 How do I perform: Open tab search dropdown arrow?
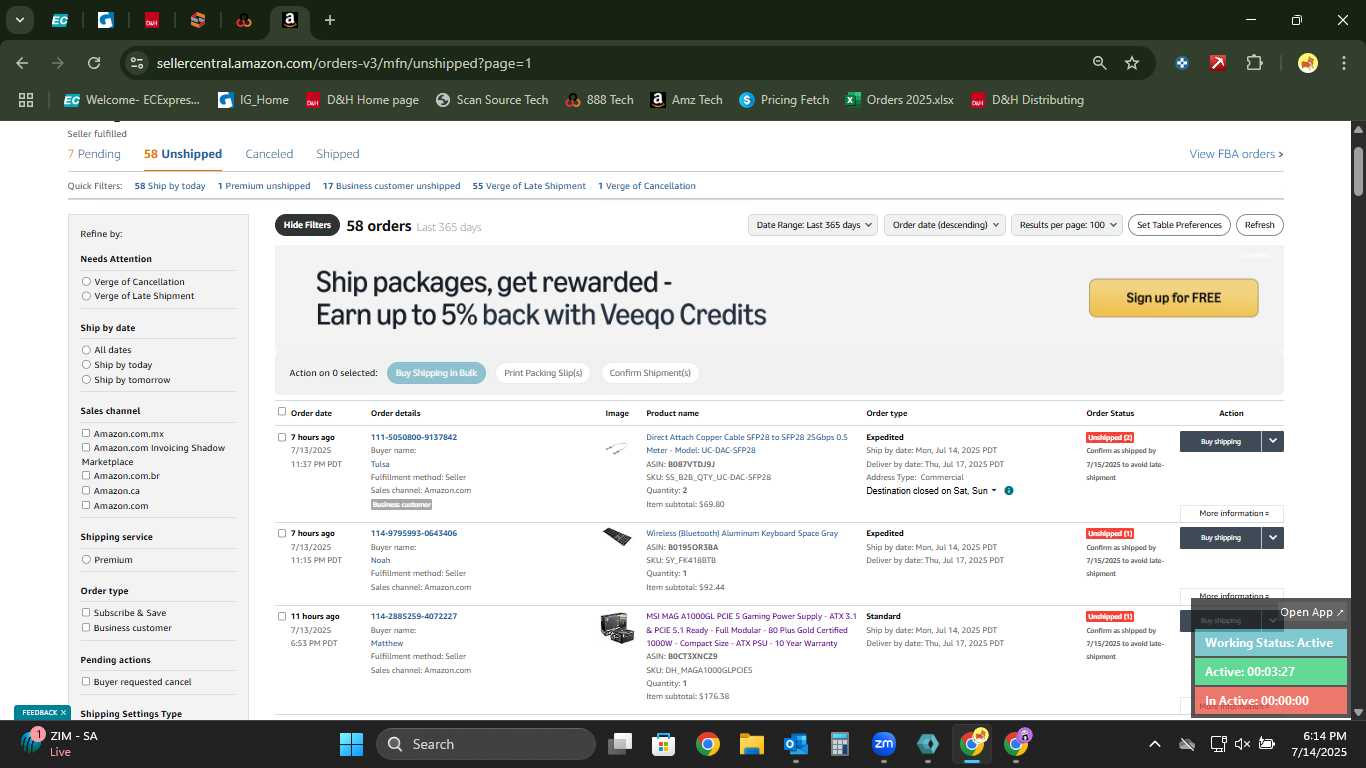(20, 20)
